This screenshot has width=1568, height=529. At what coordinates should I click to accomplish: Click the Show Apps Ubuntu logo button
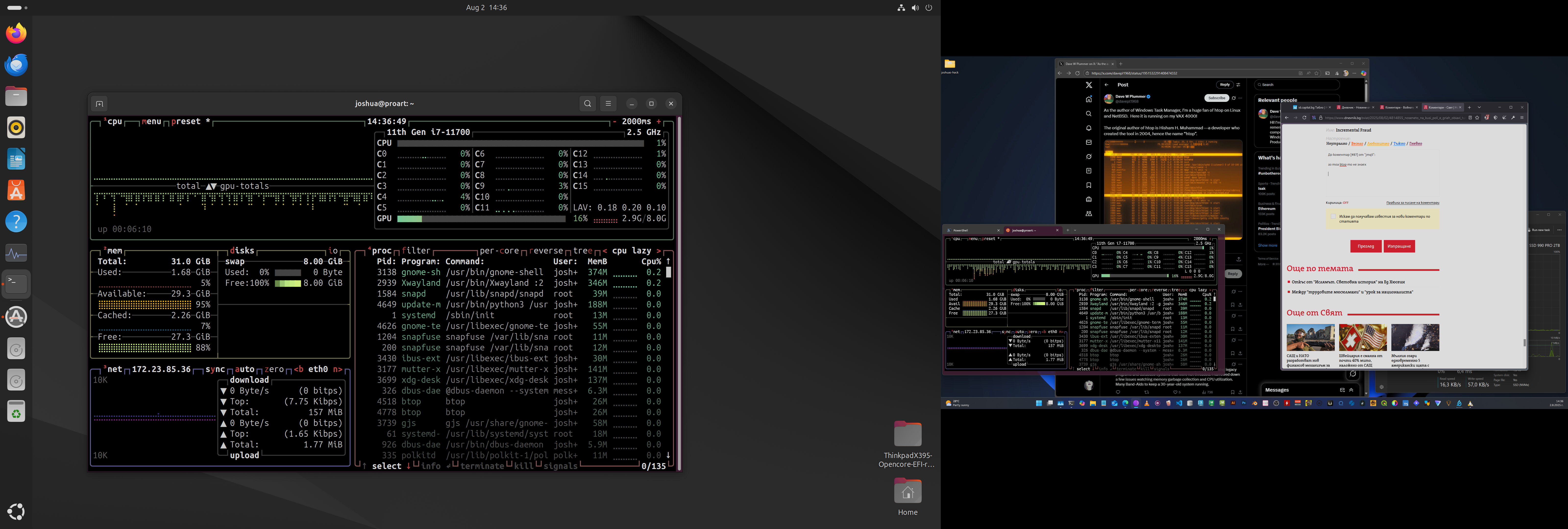tap(16, 511)
